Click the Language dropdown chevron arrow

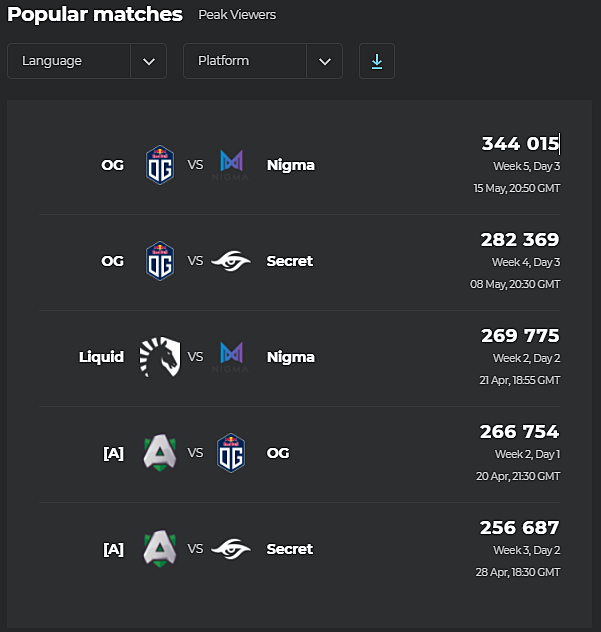point(149,61)
